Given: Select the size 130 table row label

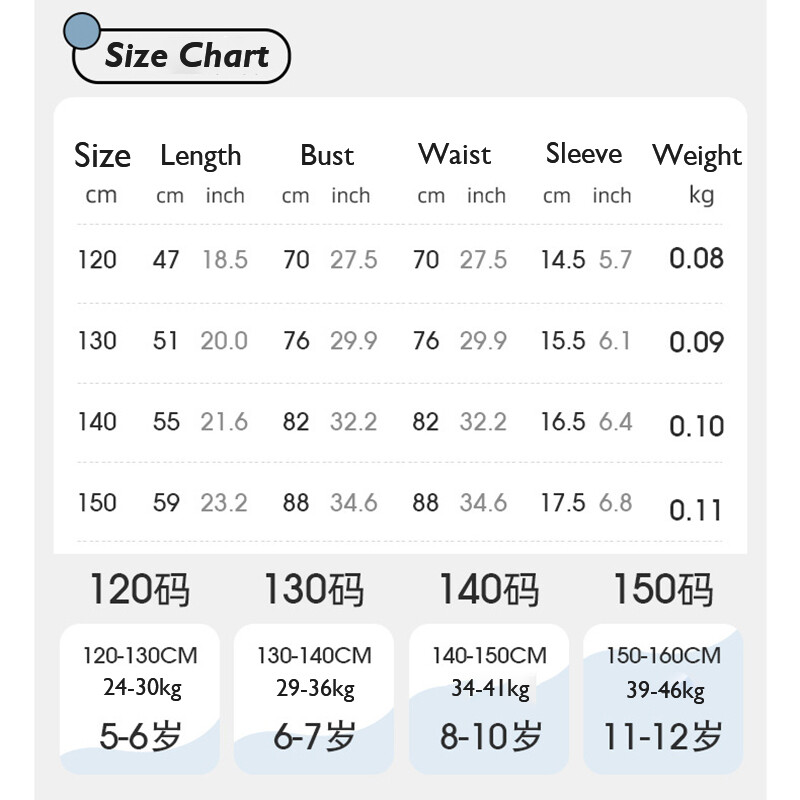Looking at the screenshot, I should coord(97,341).
